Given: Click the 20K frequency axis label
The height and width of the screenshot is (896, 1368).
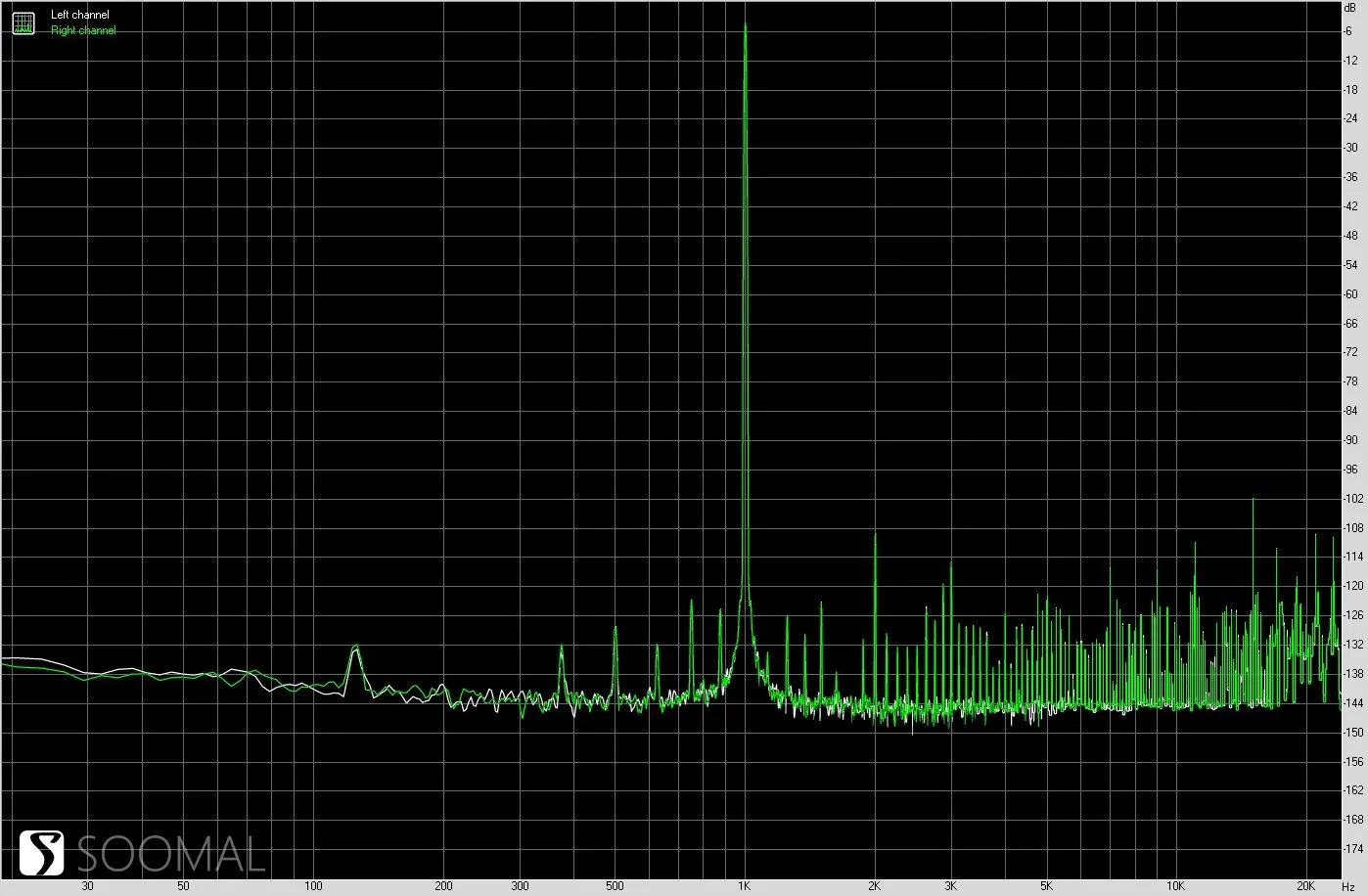Looking at the screenshot, I should point(1306,886).
